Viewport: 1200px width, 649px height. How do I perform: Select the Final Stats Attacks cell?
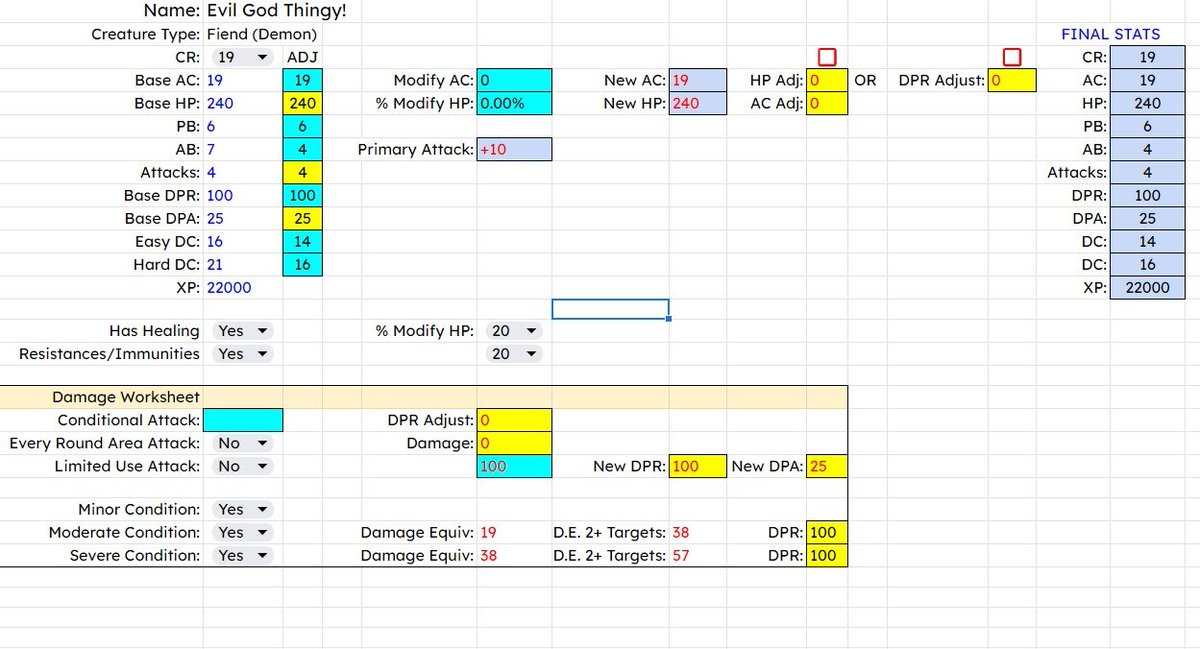coord(1147,172)
